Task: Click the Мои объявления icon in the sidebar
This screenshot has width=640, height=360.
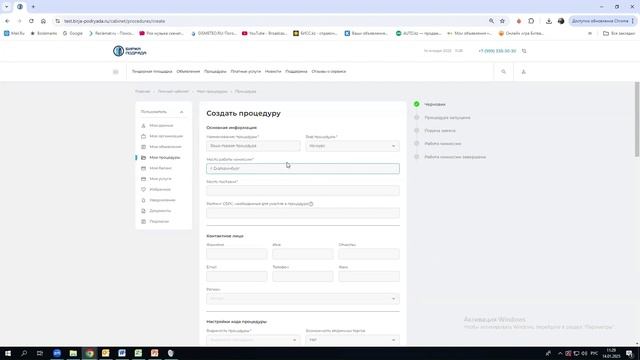Action: click(x=143, y=147)
